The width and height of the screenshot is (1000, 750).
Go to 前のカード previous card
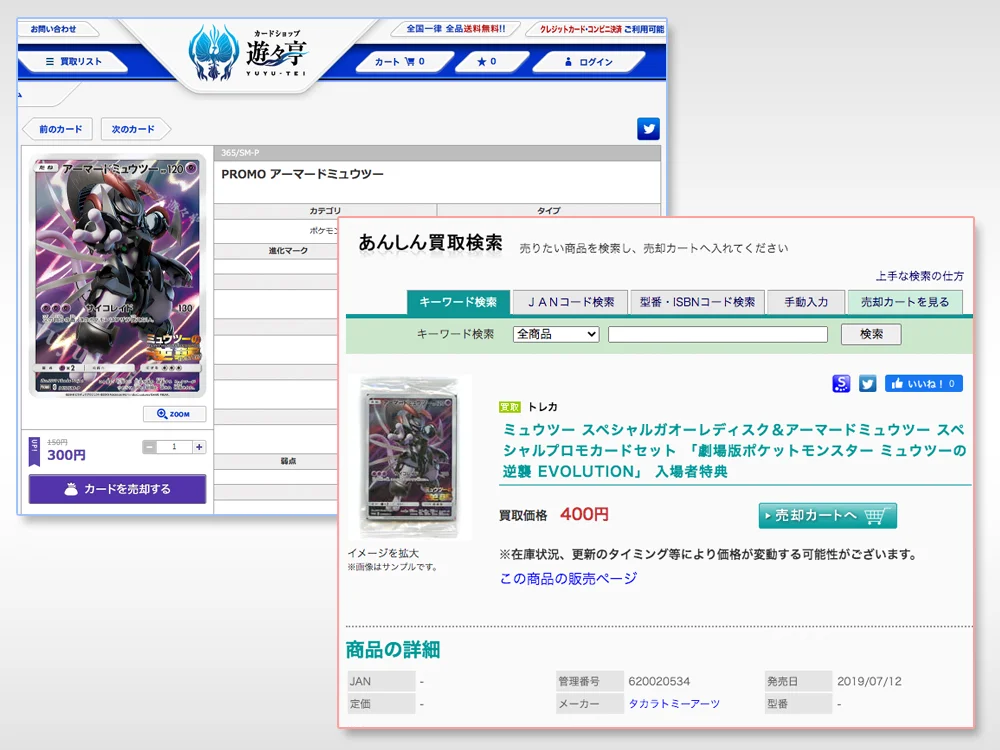point(59,129)
